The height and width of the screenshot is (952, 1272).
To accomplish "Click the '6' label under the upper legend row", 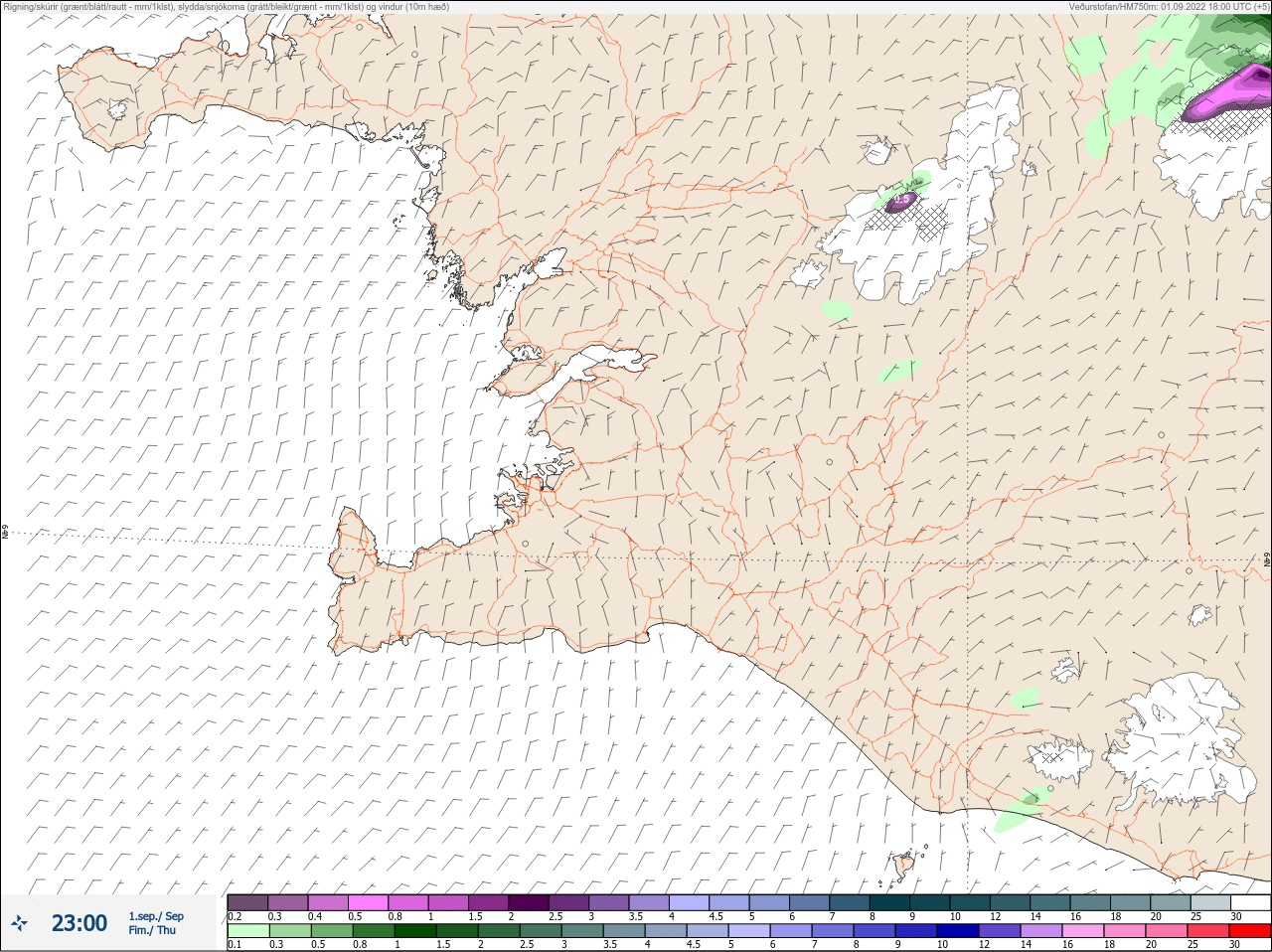I will (792, 916).
